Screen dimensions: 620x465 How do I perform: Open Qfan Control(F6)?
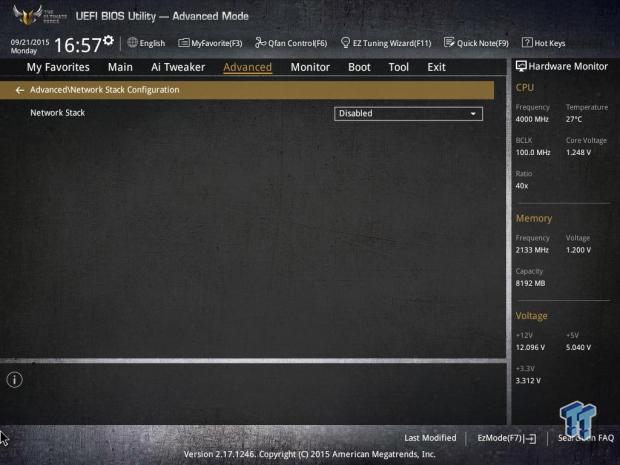click(x=291, y=43)
